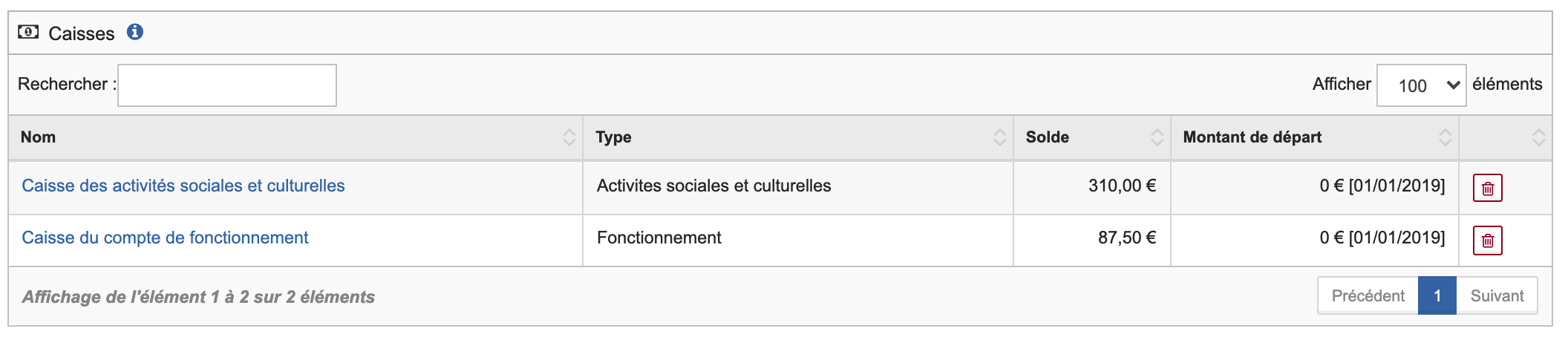Select page 1 in pagination
Image resolution: width=1568 pixels, height=337 pixels.
tap(1437, 295)
